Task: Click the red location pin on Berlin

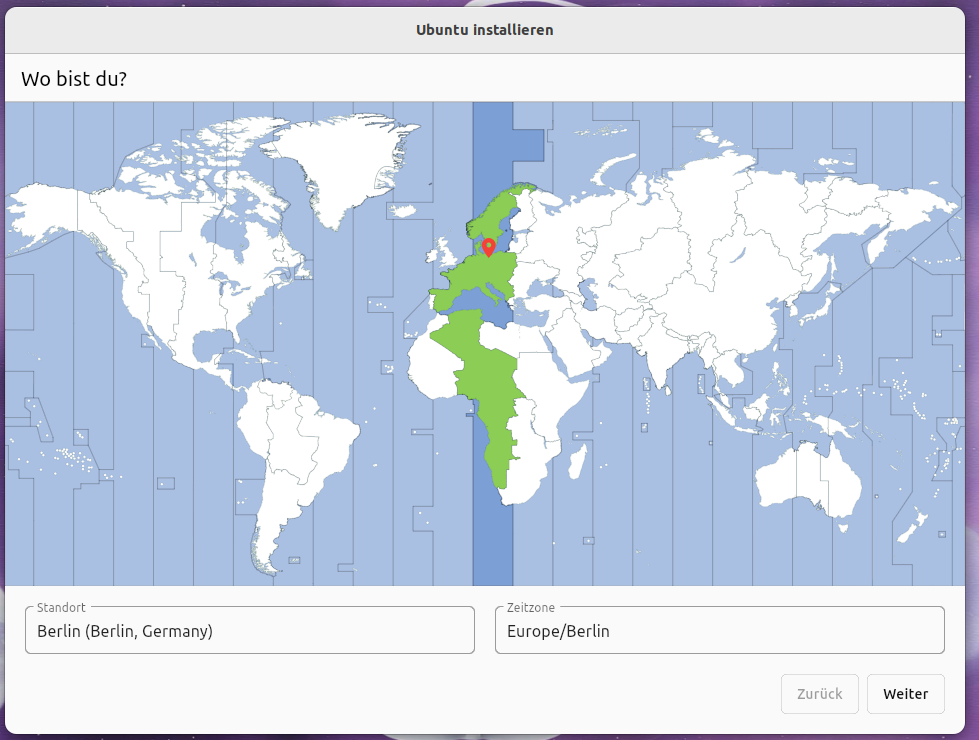Action: (x=488, y=246)
